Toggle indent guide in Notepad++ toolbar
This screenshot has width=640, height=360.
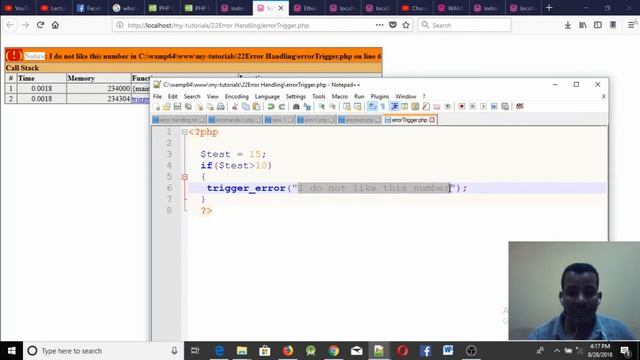[394, 107]
